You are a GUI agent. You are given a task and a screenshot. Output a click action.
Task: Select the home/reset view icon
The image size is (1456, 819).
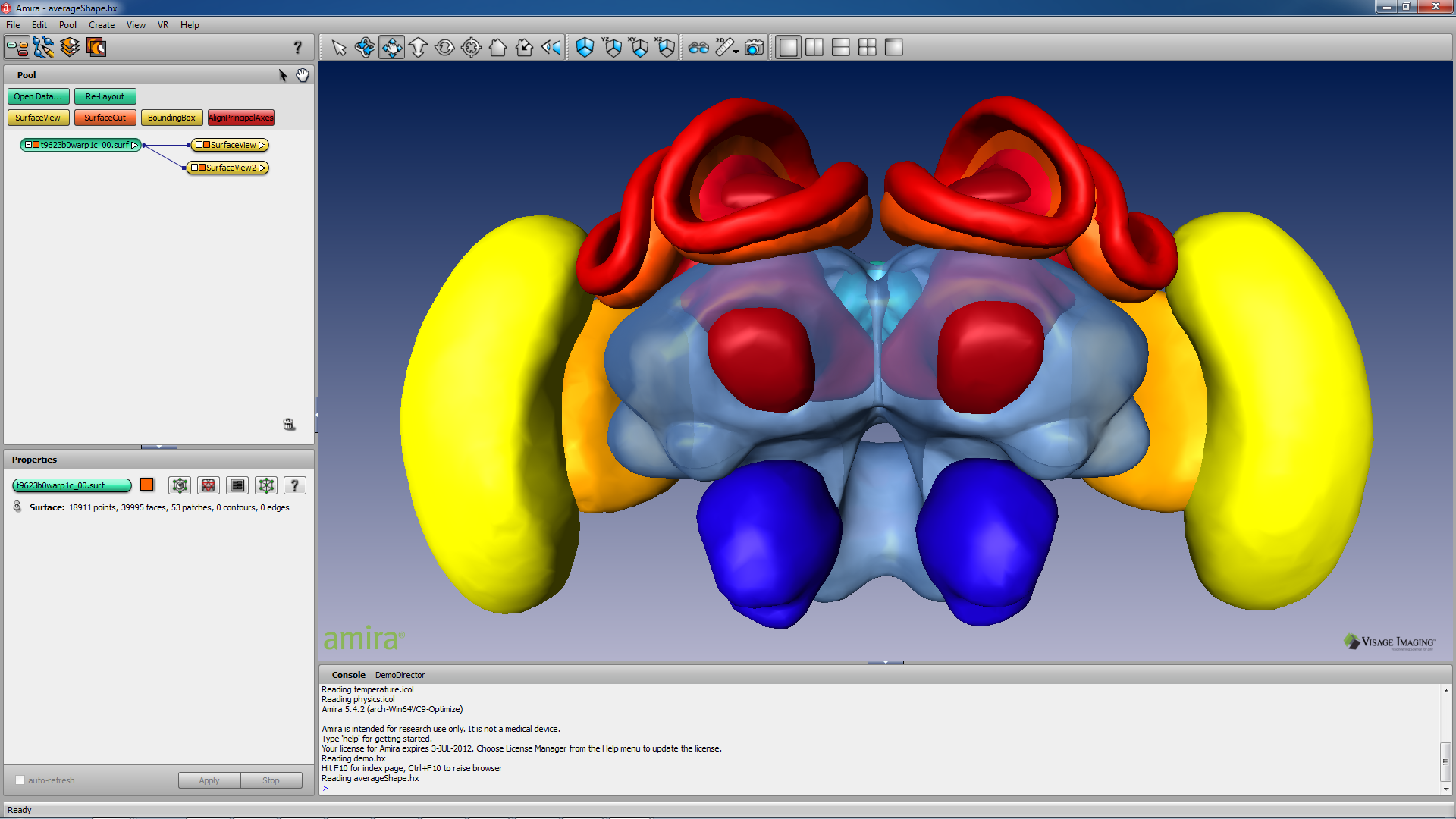click(498, 46)
